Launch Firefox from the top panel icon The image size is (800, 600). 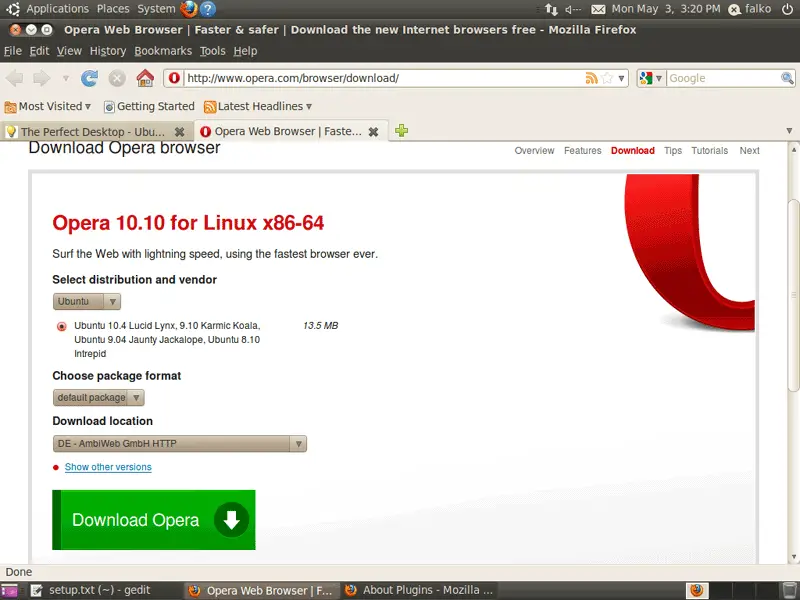click(189, 9)
